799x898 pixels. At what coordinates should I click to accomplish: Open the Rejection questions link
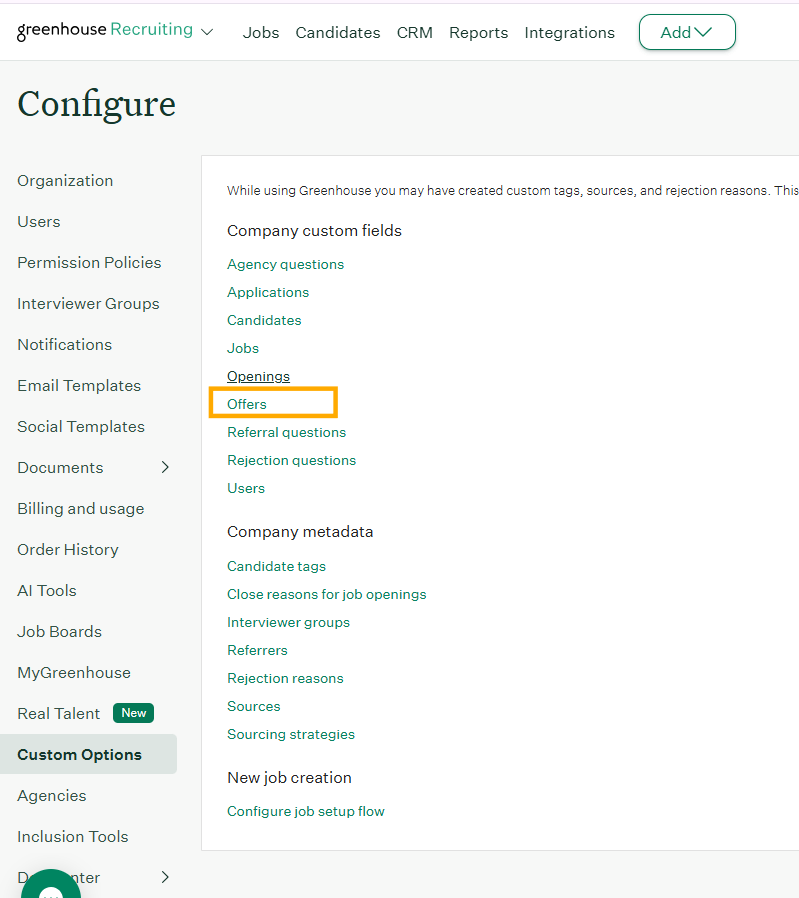click(x=292, y=460)
